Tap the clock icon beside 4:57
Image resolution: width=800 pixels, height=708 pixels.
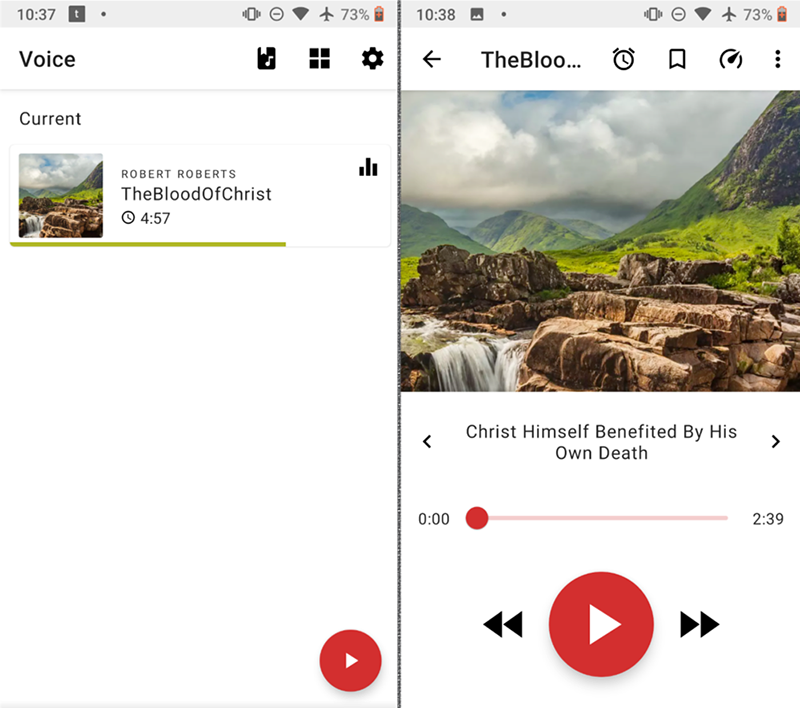pos(128,218)
